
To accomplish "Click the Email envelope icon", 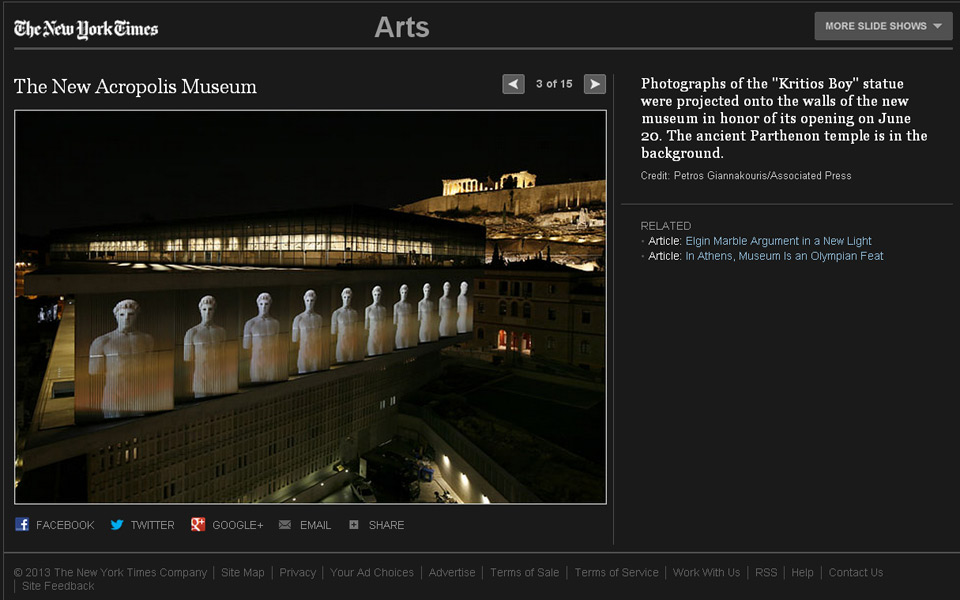I will 285,525.
